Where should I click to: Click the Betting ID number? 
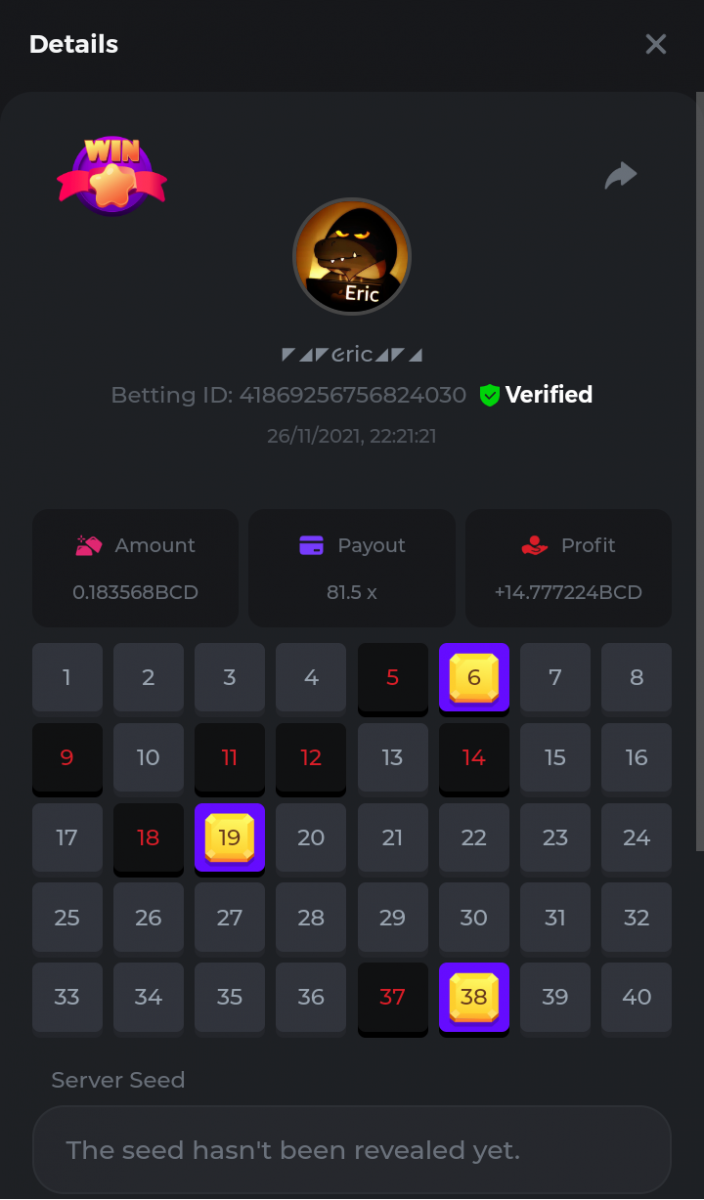tap(353, 395)
